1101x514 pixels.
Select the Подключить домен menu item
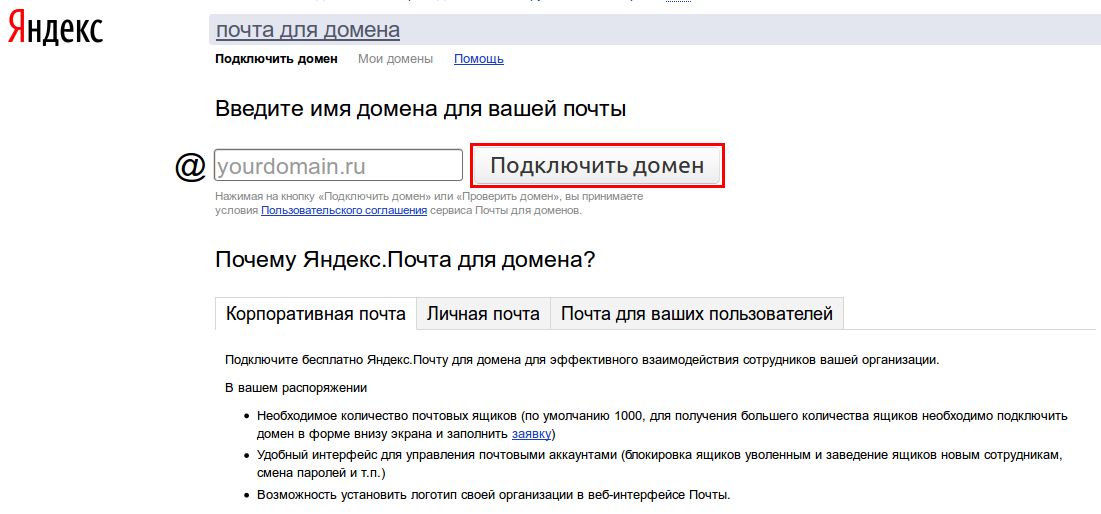(x=276, y=59)
